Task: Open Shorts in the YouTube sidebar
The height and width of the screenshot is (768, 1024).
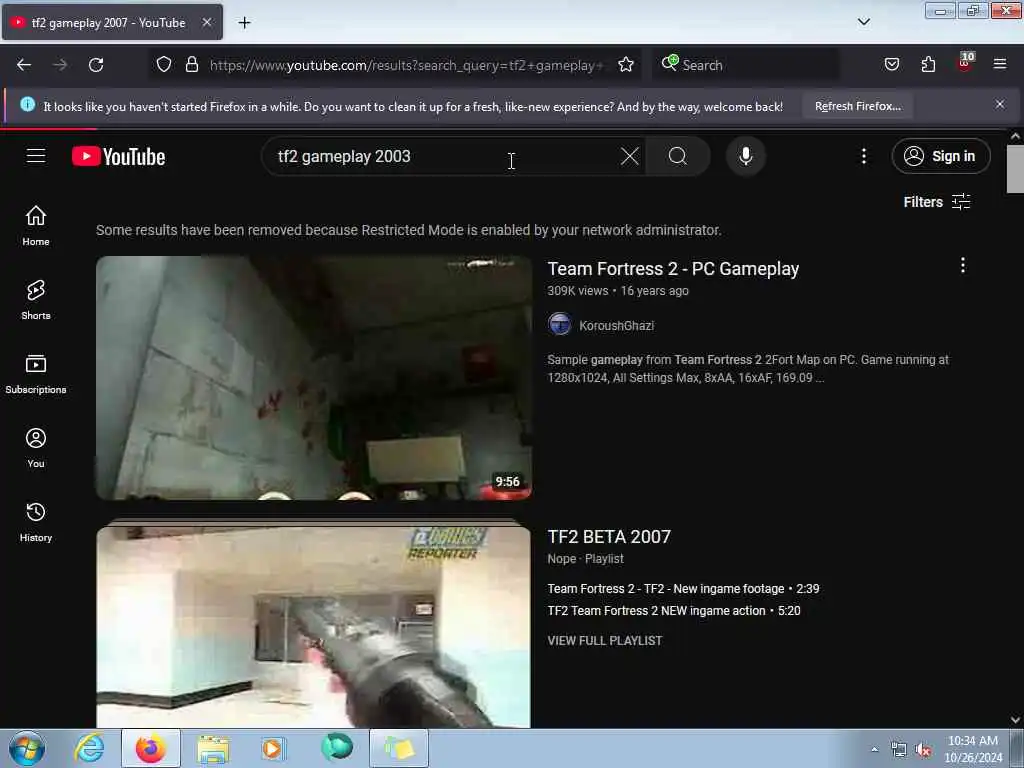Action: [x=36, y=300]
